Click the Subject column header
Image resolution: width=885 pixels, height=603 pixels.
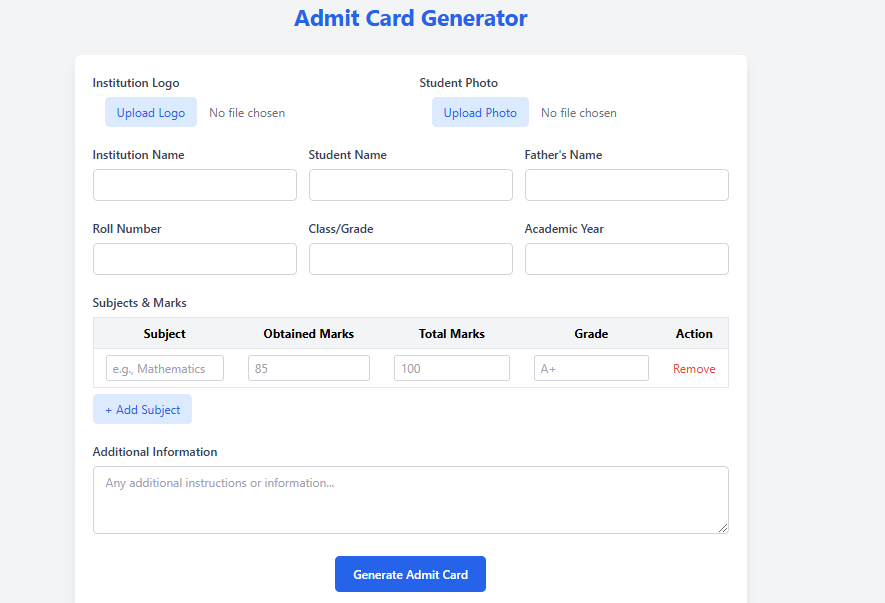click(164, 334)
